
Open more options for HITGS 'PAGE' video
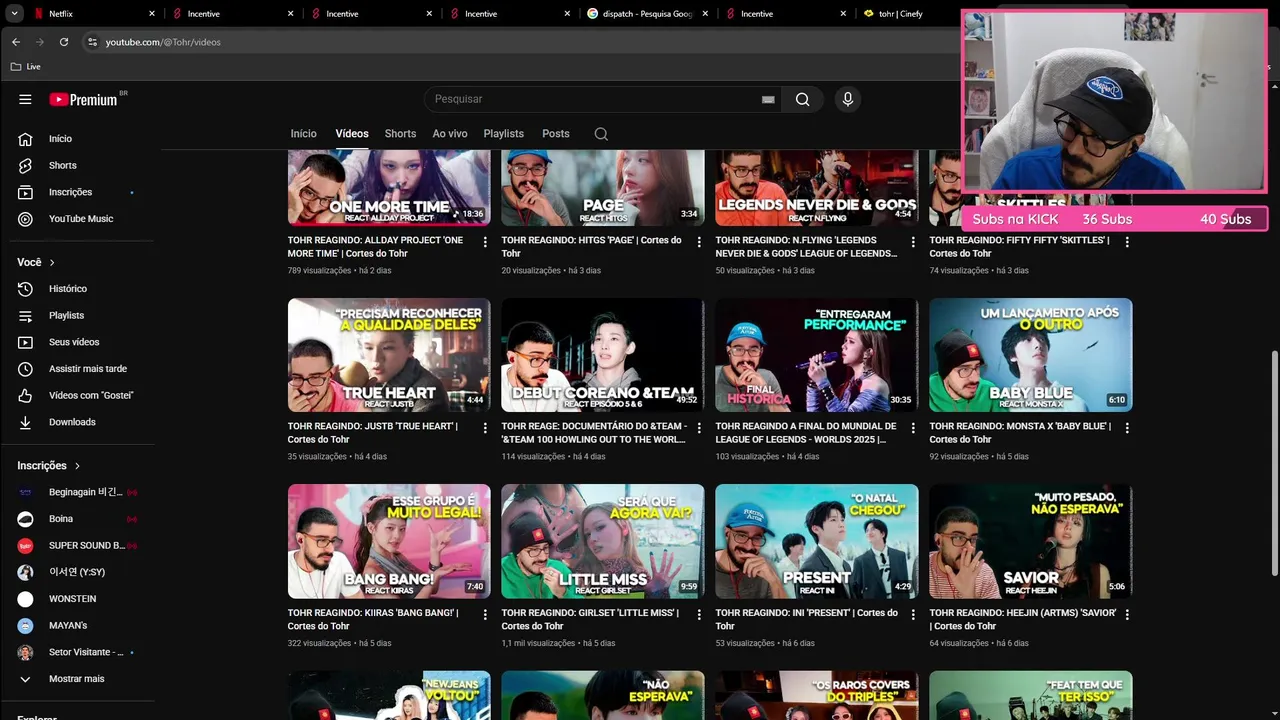tap(699, 242)
